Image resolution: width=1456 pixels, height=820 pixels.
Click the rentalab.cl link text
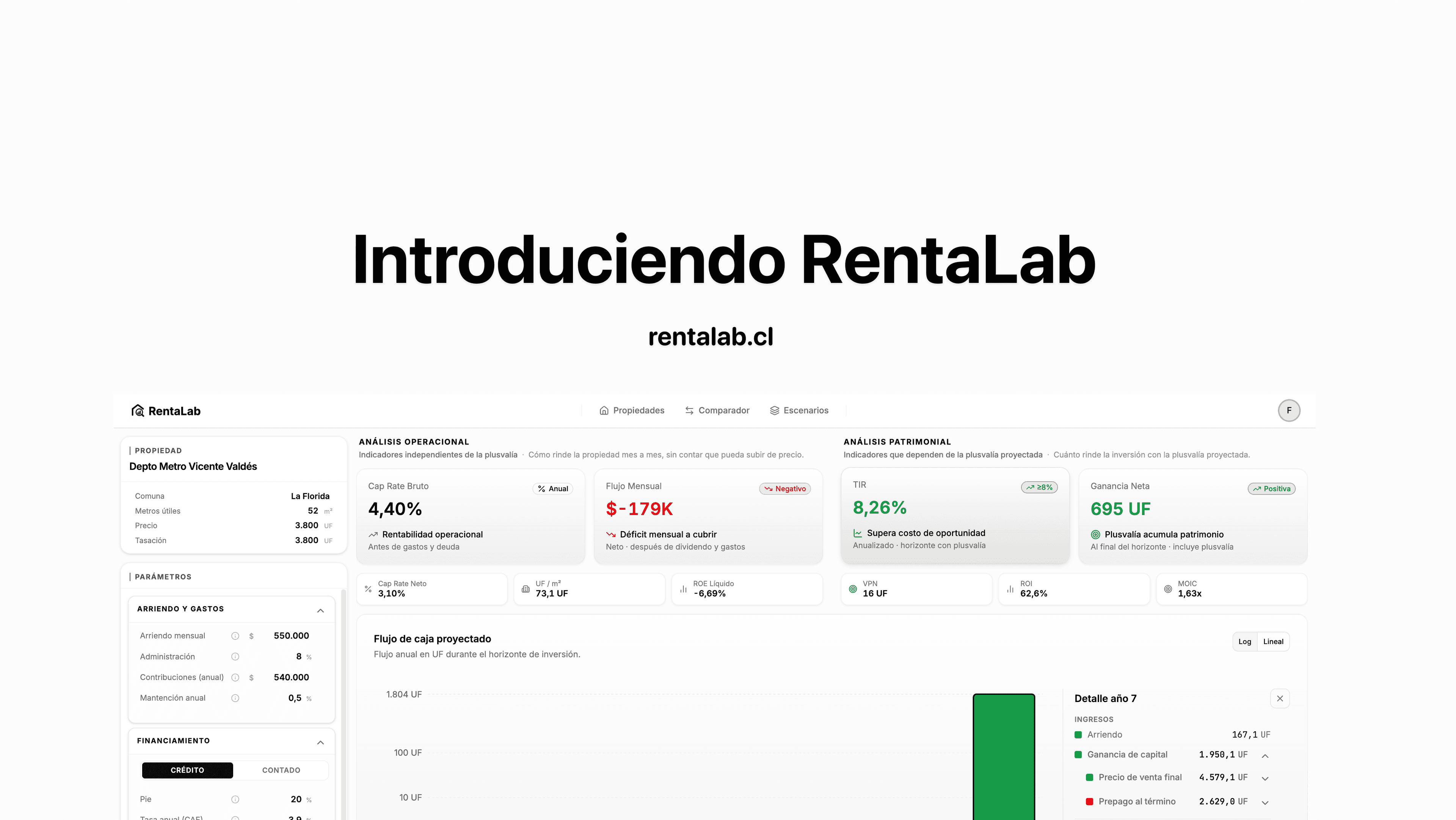(711, 337)
